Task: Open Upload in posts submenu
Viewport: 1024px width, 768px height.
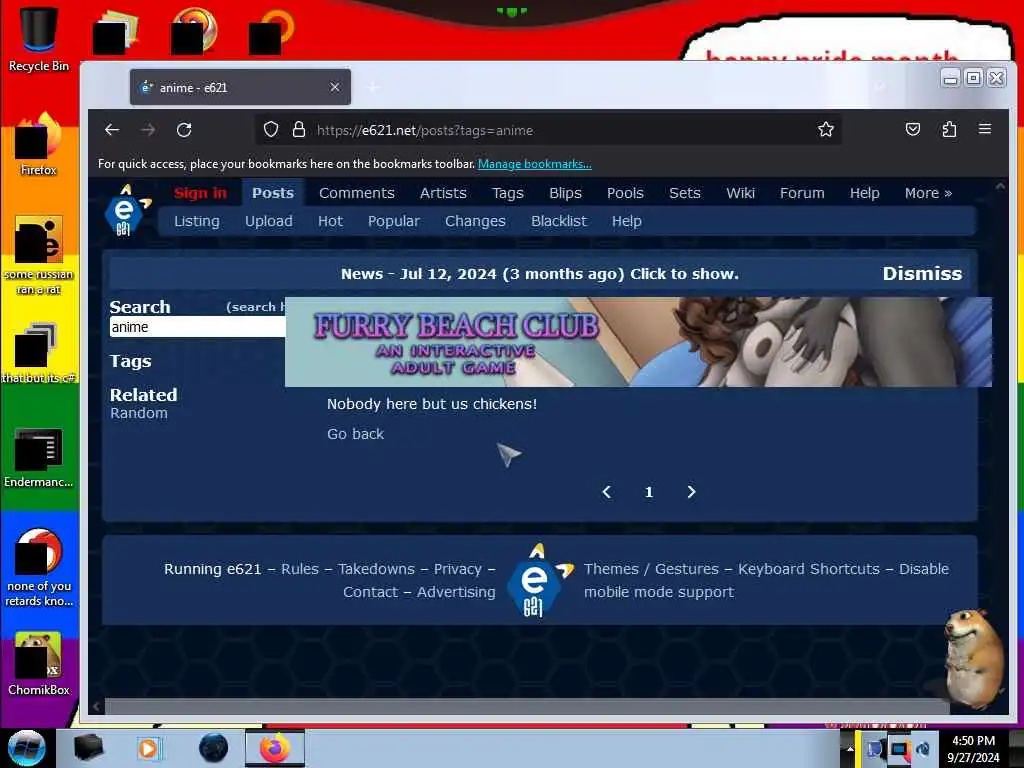Action: click(x=268, y=221)
